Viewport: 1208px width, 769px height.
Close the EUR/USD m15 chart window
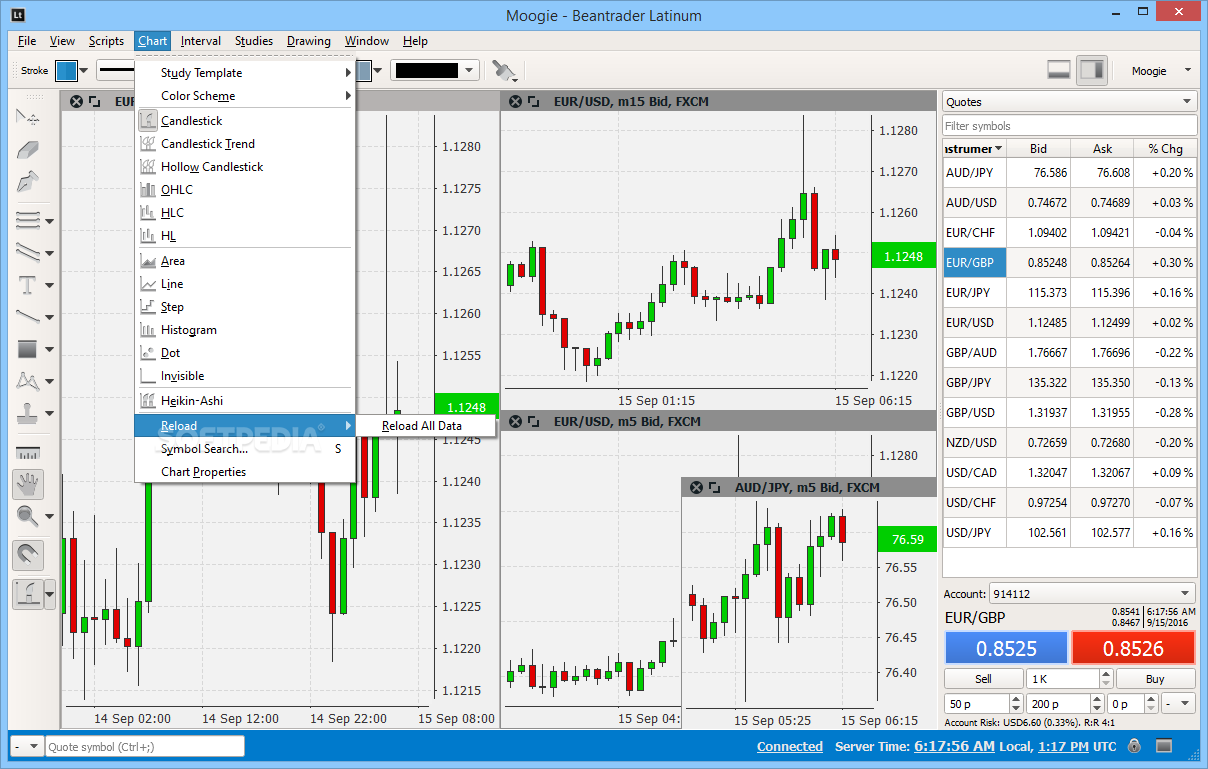pyautogui.click(x=515, y=101)
